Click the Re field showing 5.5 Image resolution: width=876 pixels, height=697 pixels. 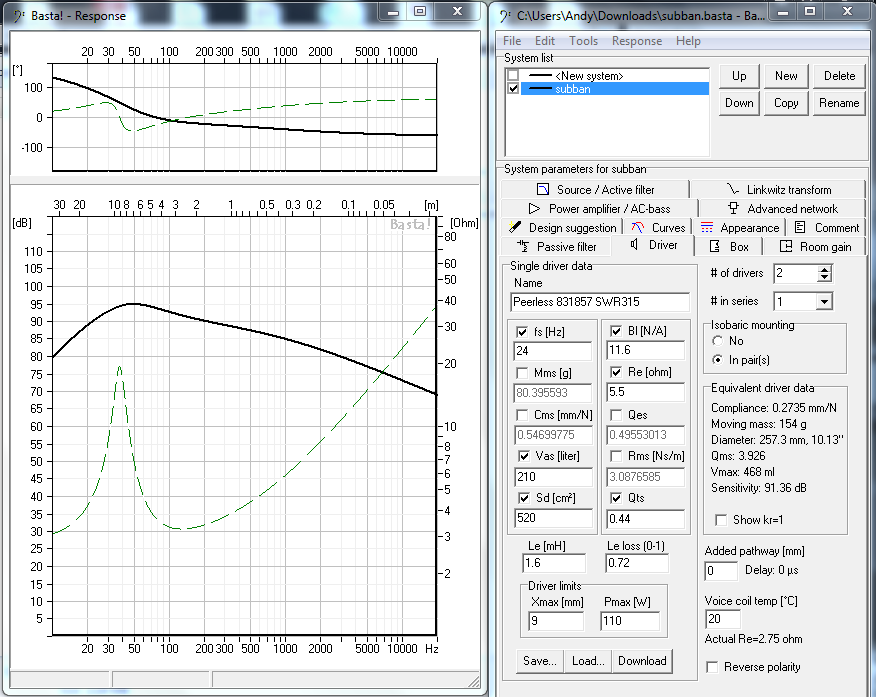[646, 392]
